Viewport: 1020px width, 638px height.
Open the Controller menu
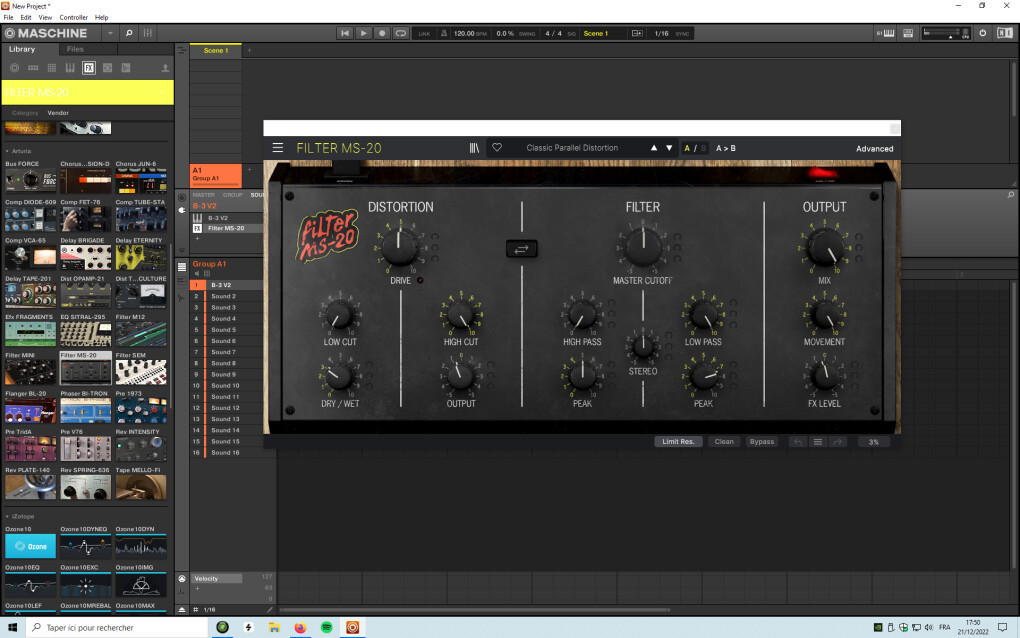pos(74,18)
